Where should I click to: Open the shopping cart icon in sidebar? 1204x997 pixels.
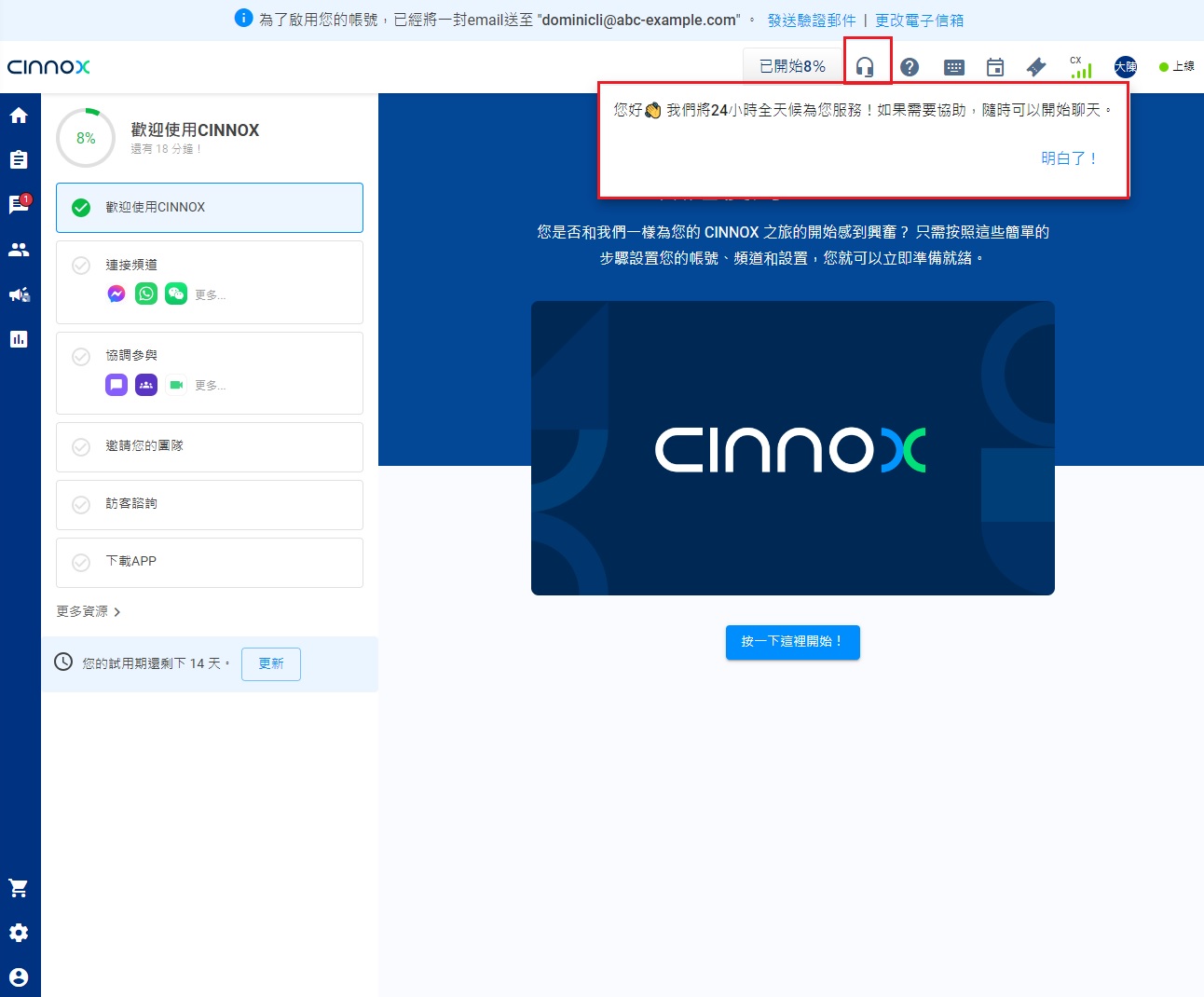click(x=19, y=888)
